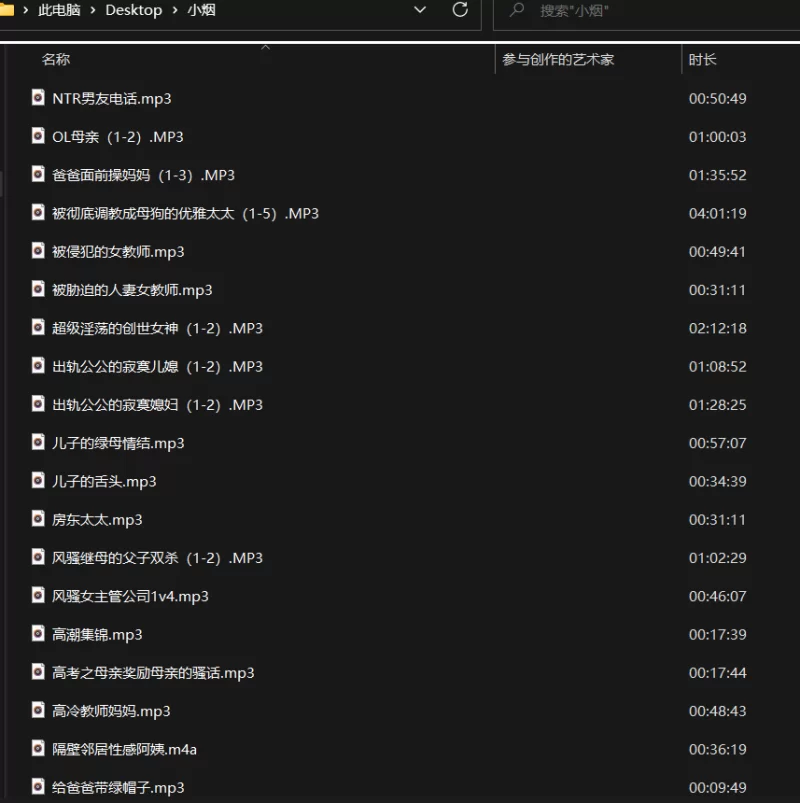Select the file 风骚女主管公司1v4.mp3
The height and width of the screenshot is (803, 800).
130,596
